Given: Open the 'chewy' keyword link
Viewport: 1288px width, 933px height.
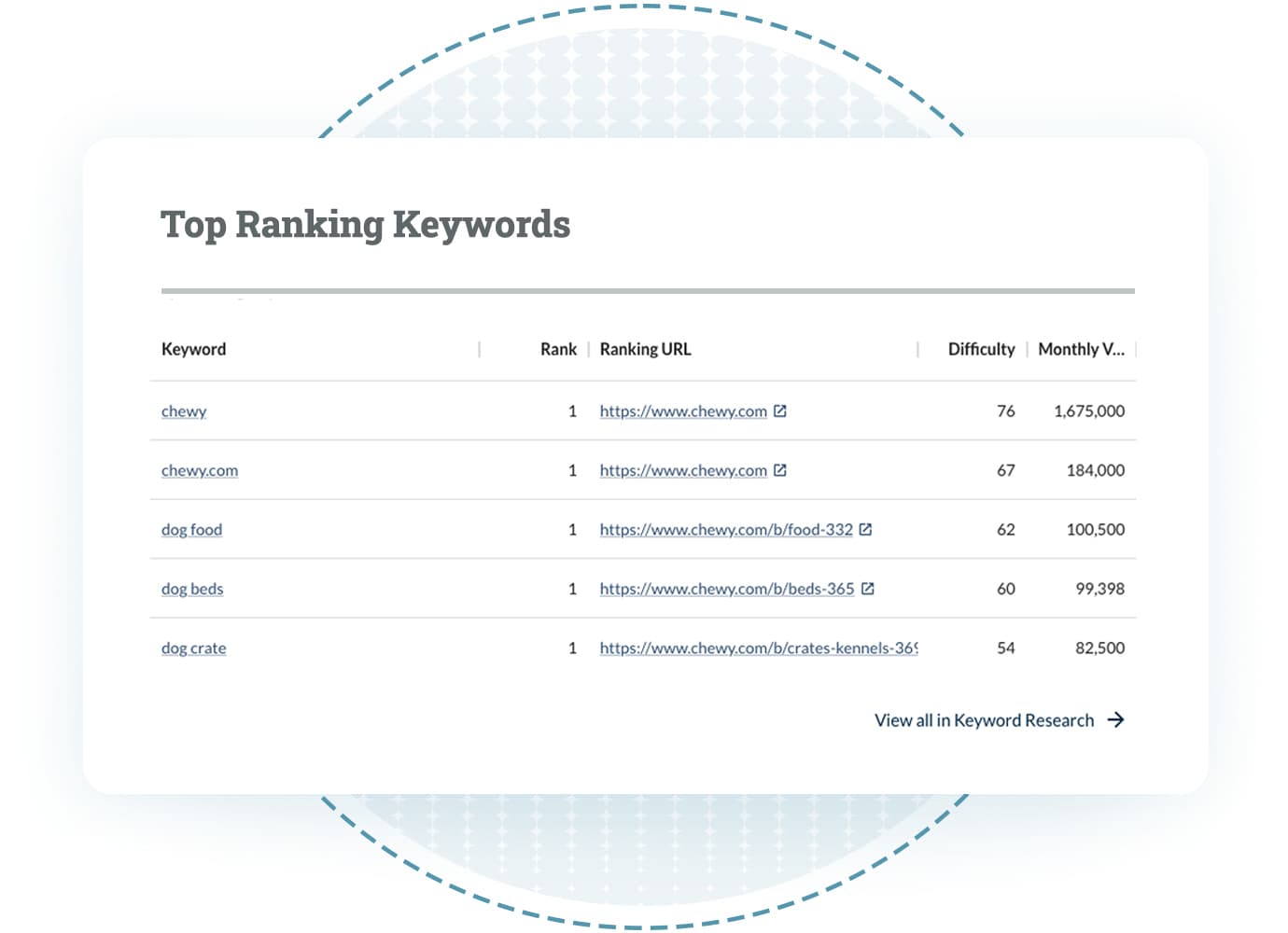Looking at the screenshot, I should coord(184,411).
